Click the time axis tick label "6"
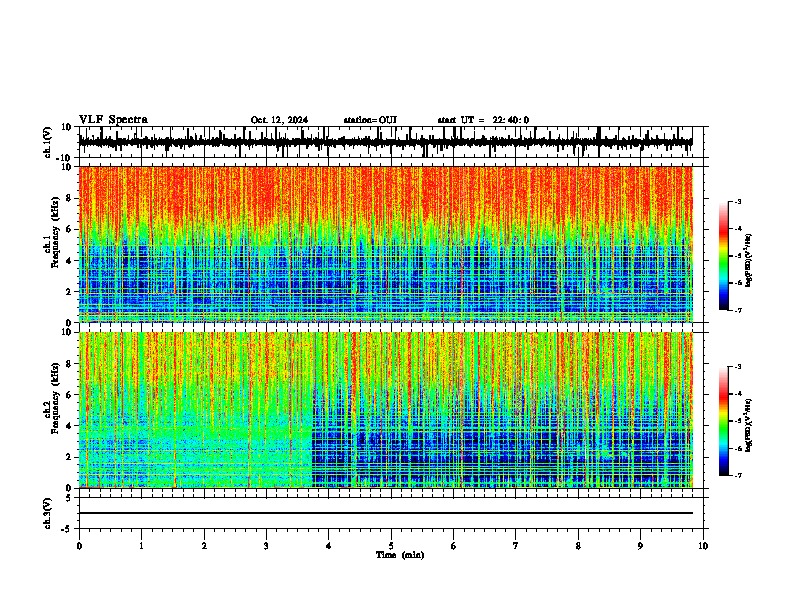 coord(453,546)
